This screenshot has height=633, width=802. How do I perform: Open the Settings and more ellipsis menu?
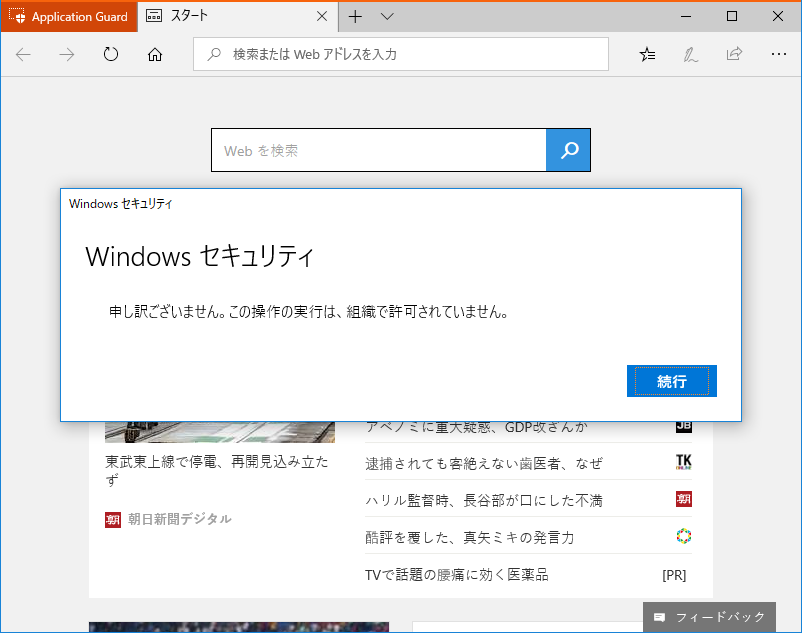point(778,54)
